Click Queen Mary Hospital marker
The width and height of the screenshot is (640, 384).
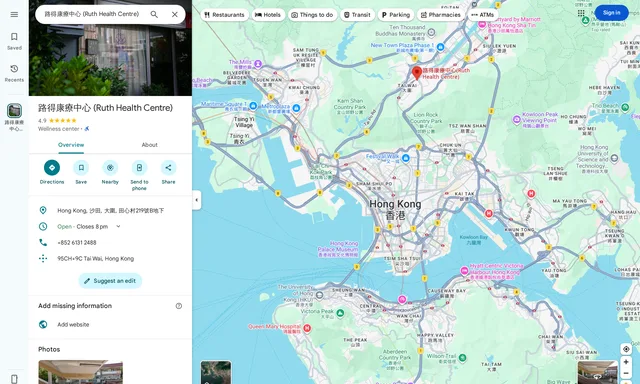(x=307, y=328)
